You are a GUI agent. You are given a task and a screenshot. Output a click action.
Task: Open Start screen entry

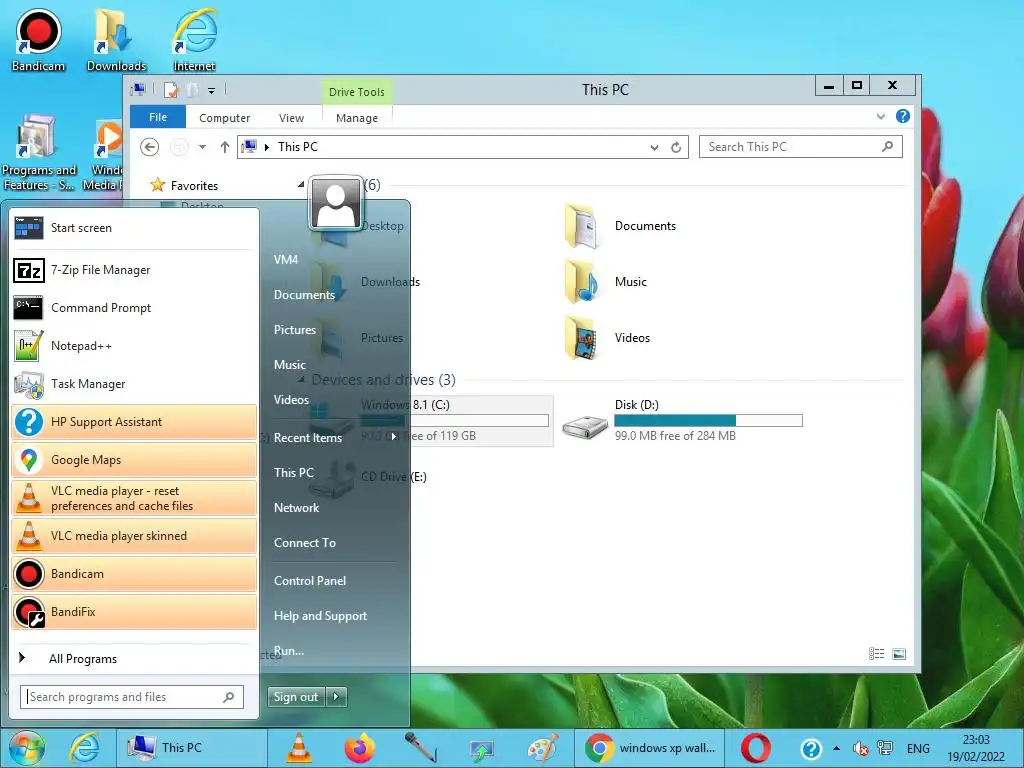(134, 228)
